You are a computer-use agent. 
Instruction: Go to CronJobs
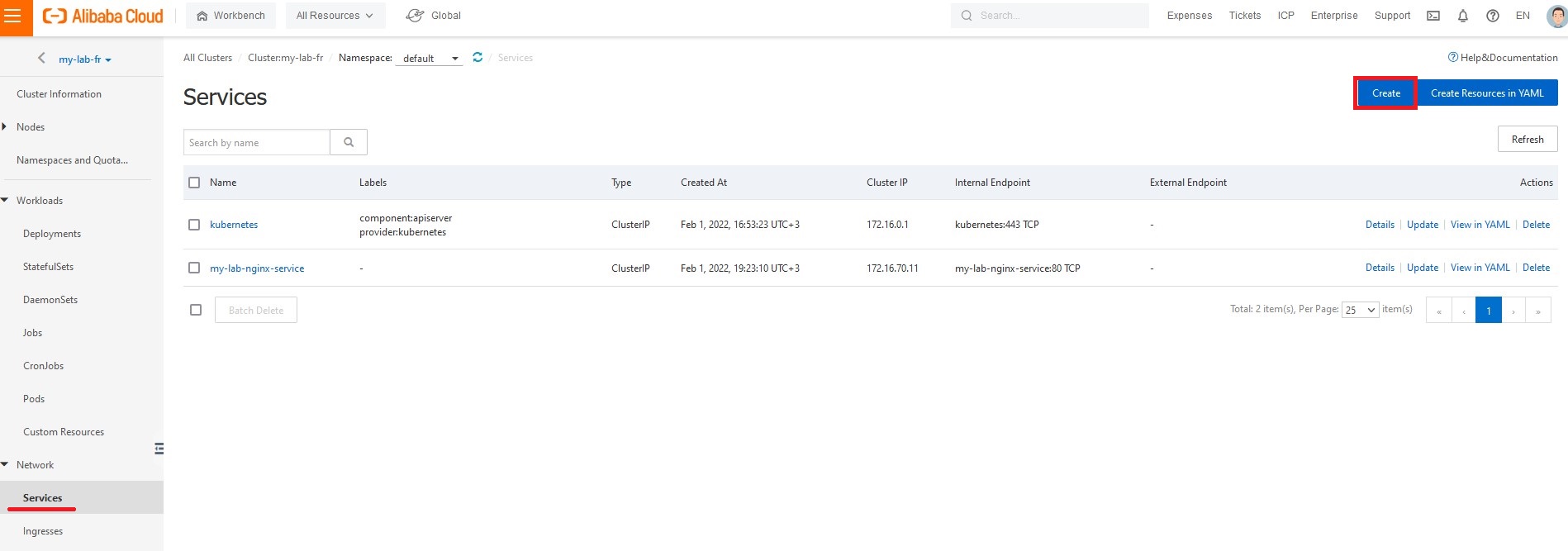(x=44, y=366)
